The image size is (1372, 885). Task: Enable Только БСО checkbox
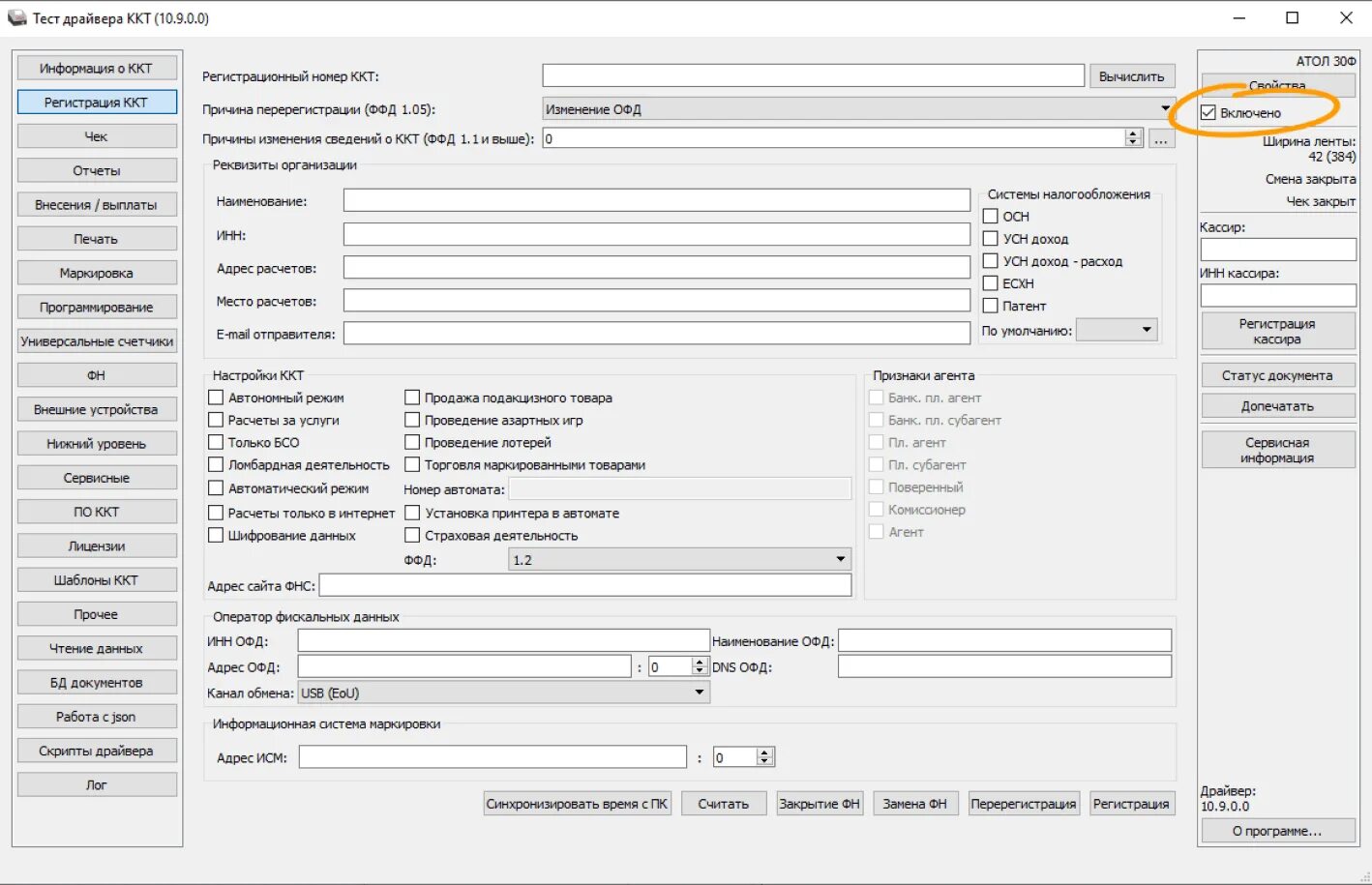tap(216, 442)
